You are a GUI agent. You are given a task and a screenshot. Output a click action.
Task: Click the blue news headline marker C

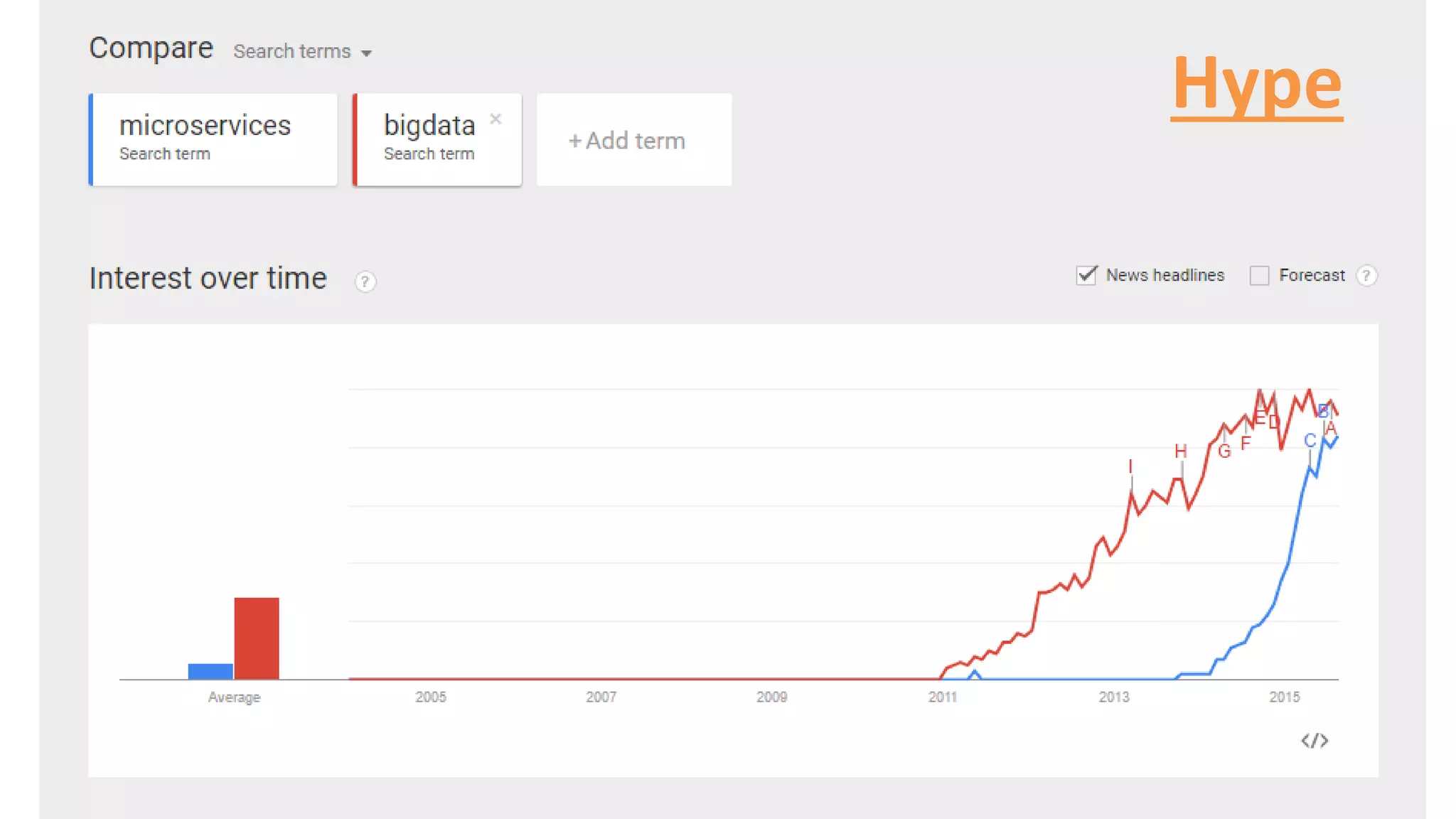pyautogui.click(x=1310, y=441)
